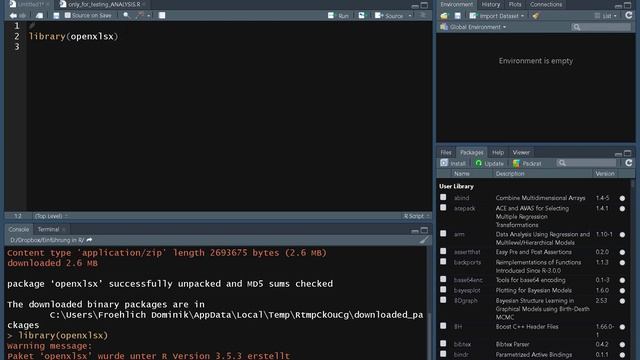This screenshot has height=360, width=640.
Task: Open the Environment tab
Action: point(456,4)
